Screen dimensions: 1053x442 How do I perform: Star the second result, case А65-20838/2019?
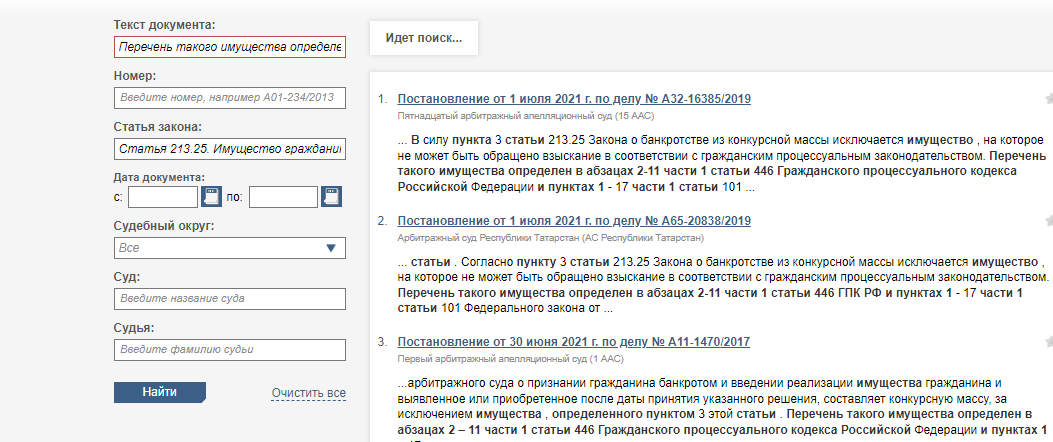pyautogui.click(x=1048, y=221)
